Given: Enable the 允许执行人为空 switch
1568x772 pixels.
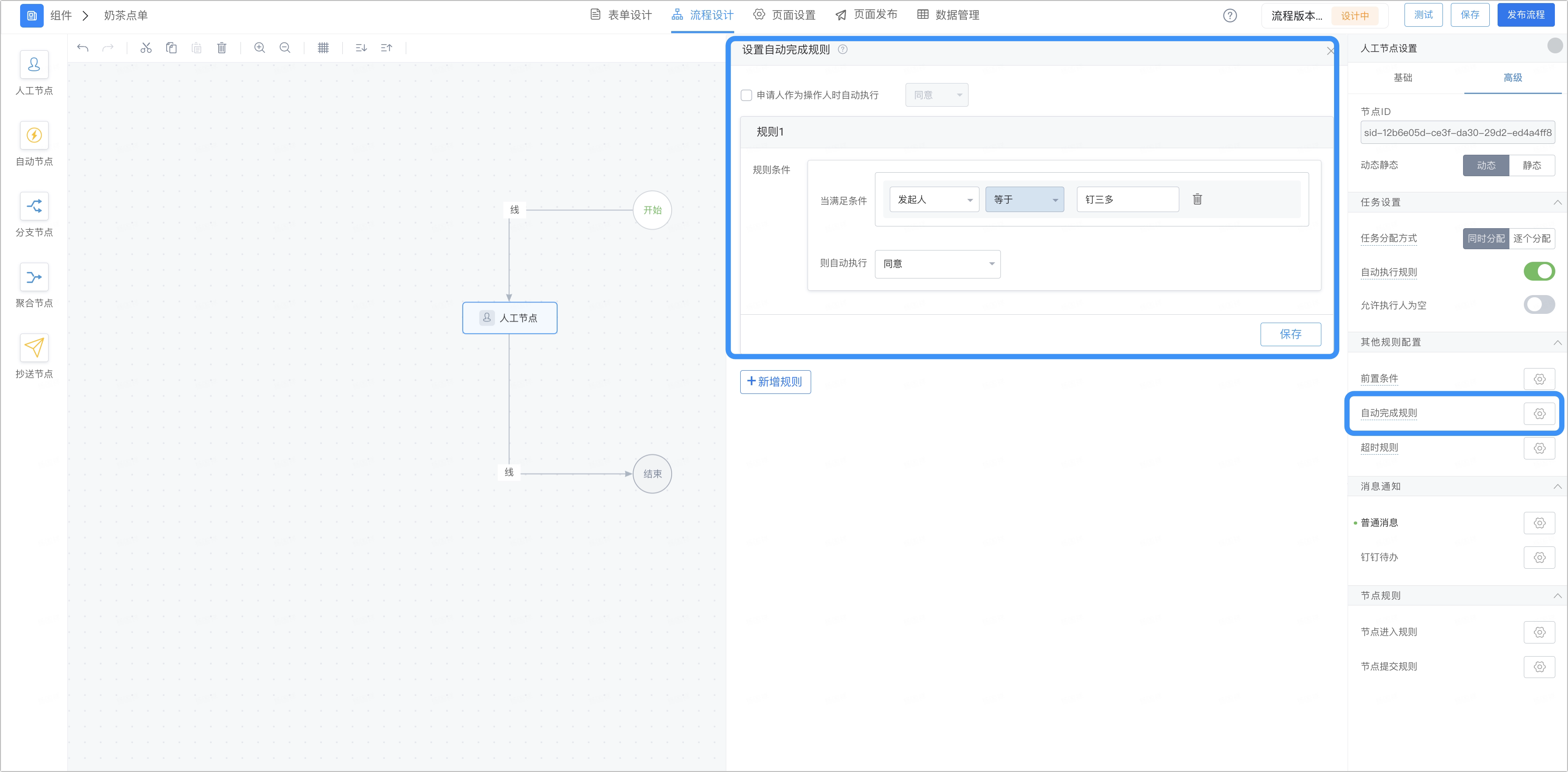Looking at the screenshot, I should [1539, 304].
